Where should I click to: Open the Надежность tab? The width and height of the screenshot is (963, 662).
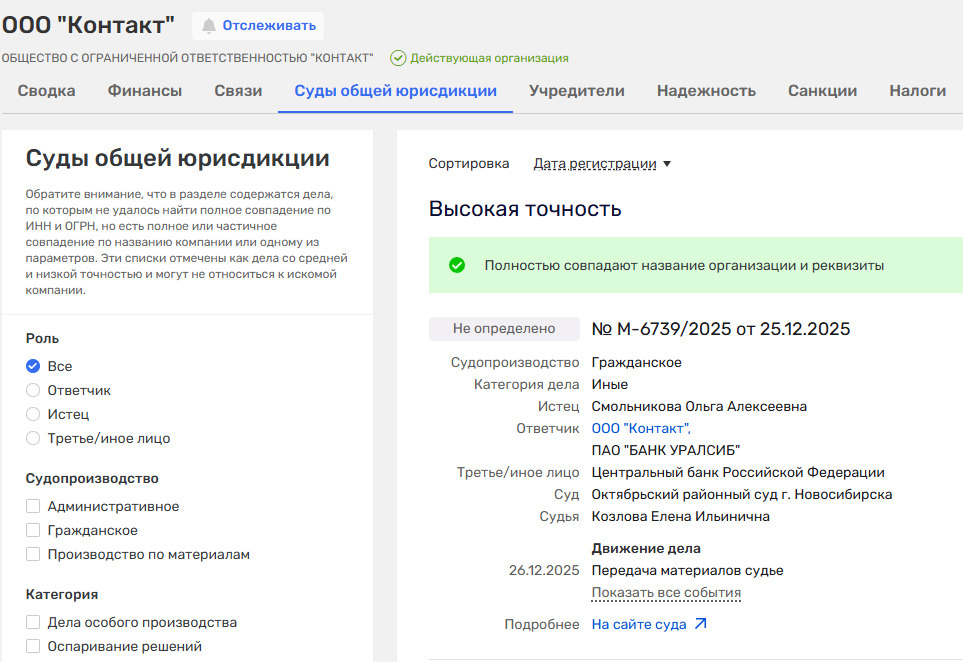706,91
